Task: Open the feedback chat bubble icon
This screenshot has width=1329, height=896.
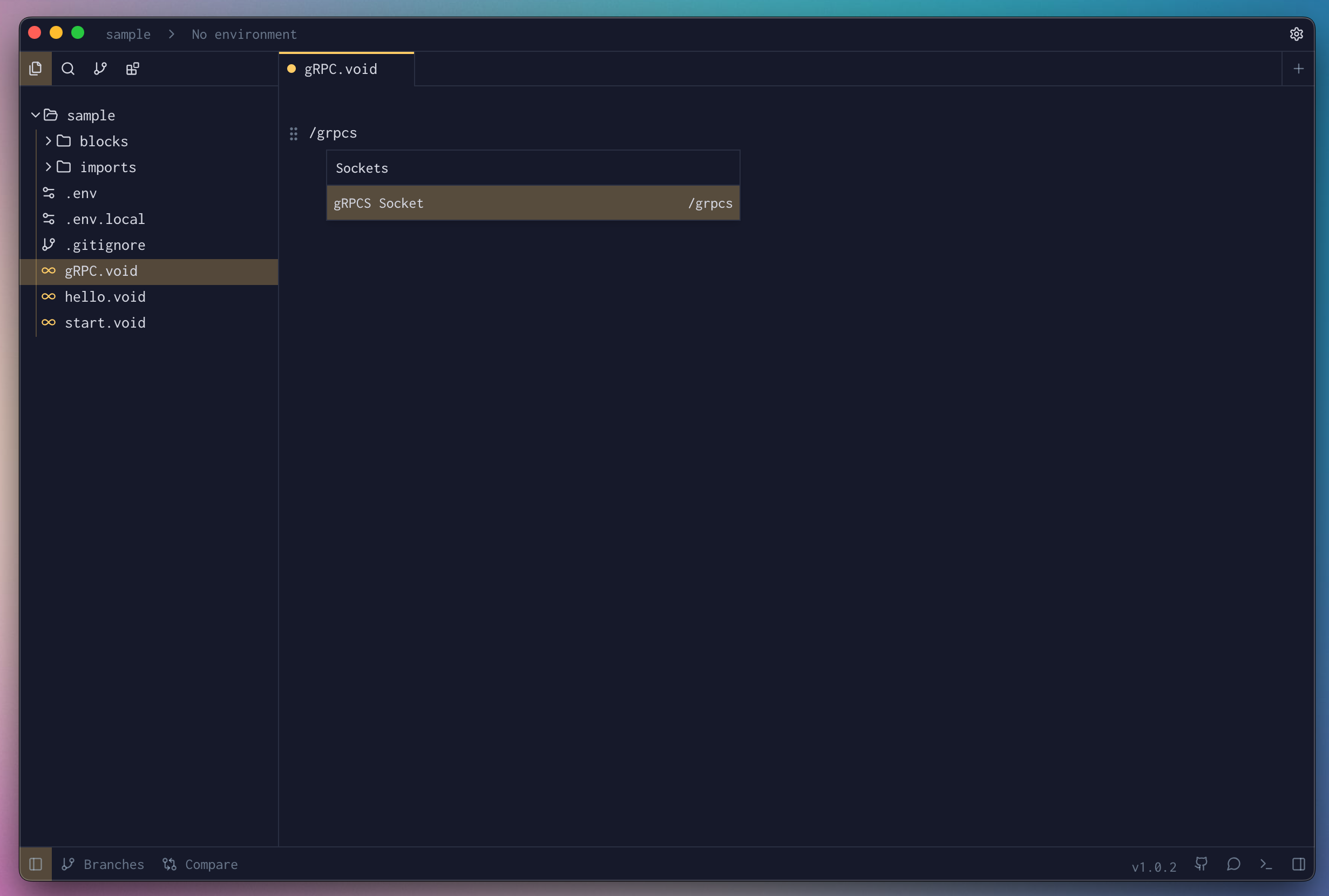Action: pyautogui.click(x=1233, y=864)
